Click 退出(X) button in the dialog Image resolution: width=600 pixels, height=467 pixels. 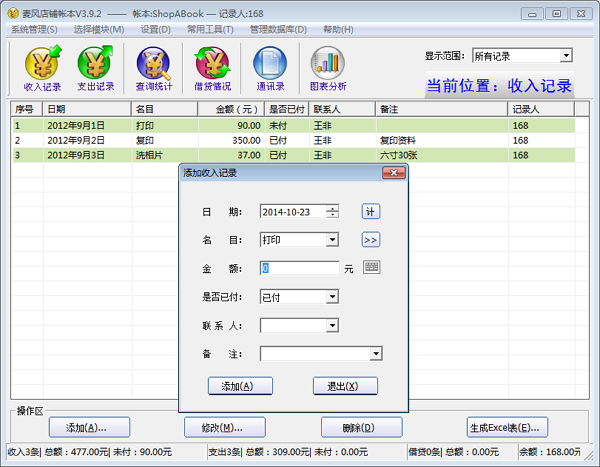(x=345, y=386)
